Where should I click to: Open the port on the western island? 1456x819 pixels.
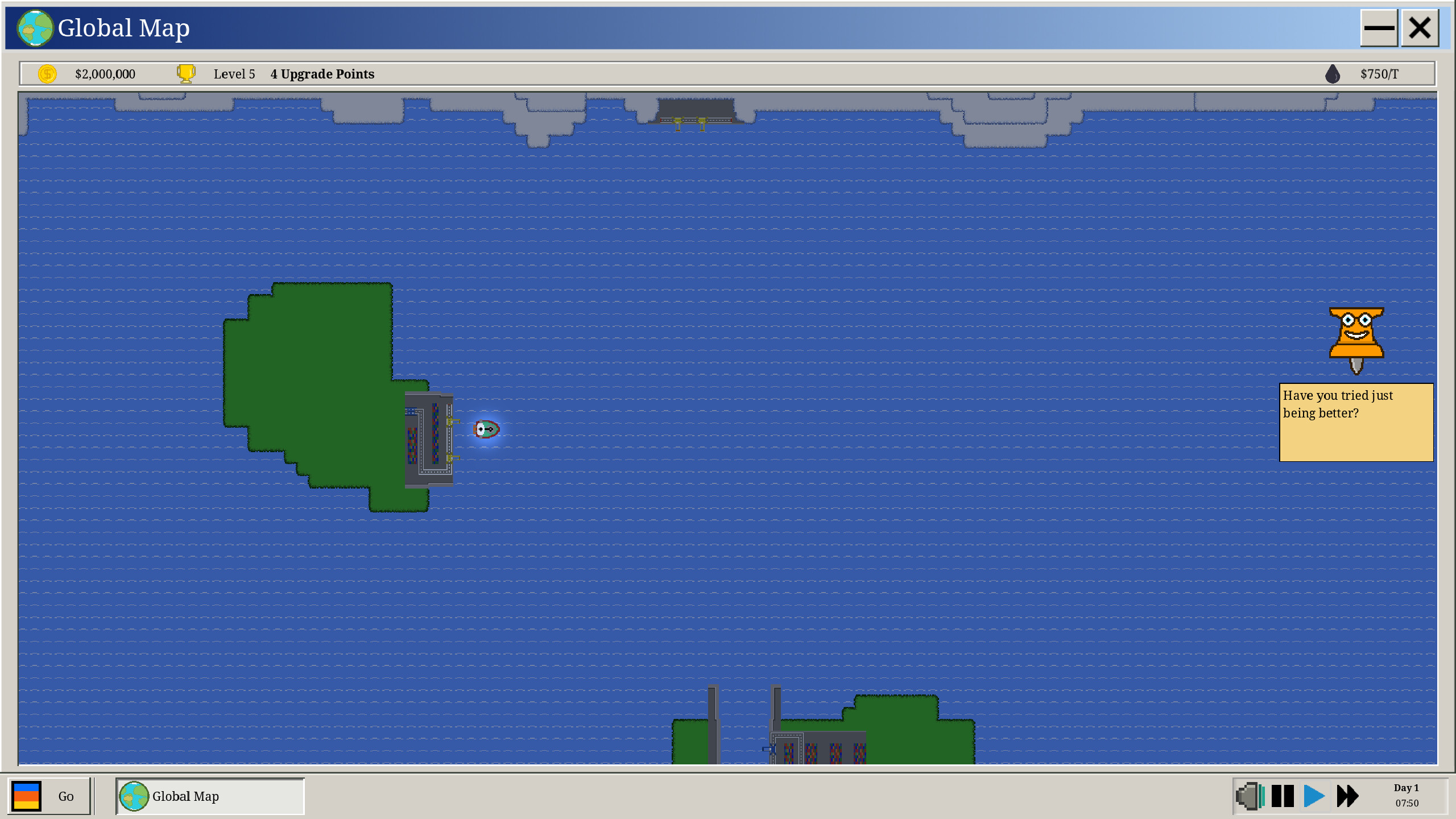429,441
